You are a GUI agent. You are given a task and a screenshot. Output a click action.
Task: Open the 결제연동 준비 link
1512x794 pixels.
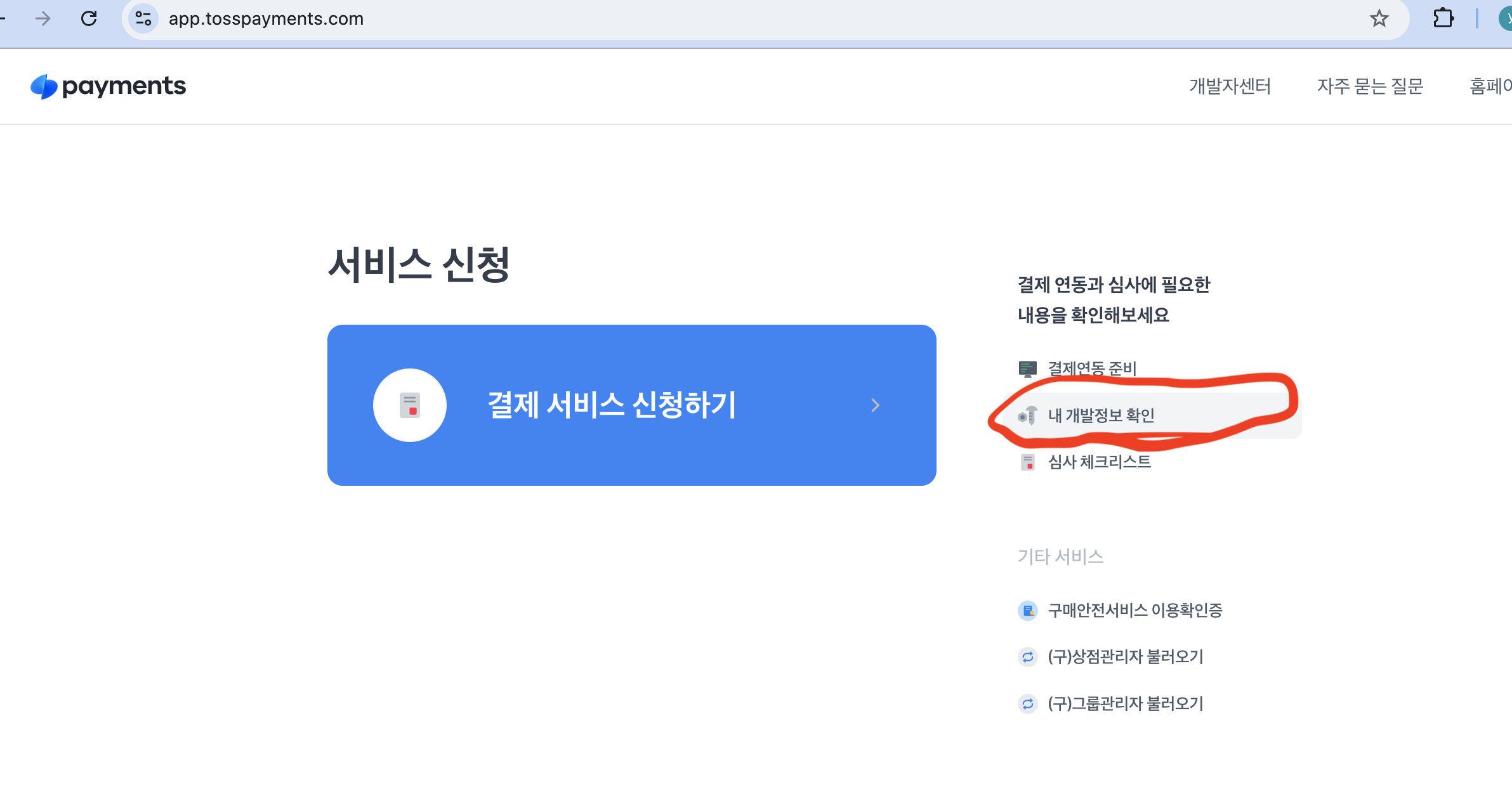pos(1091,368)
